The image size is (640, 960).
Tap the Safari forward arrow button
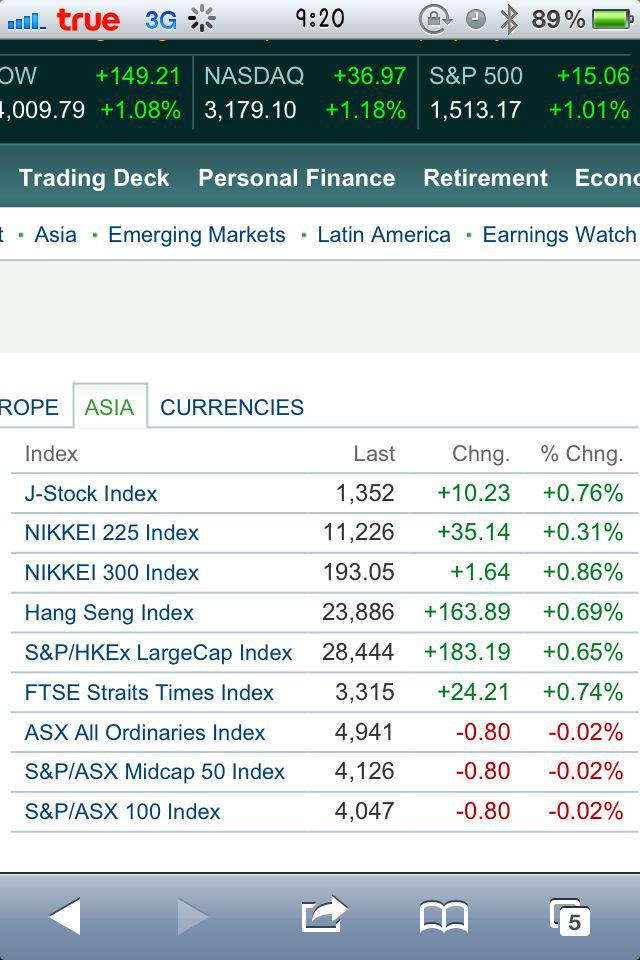coord(192,916)
